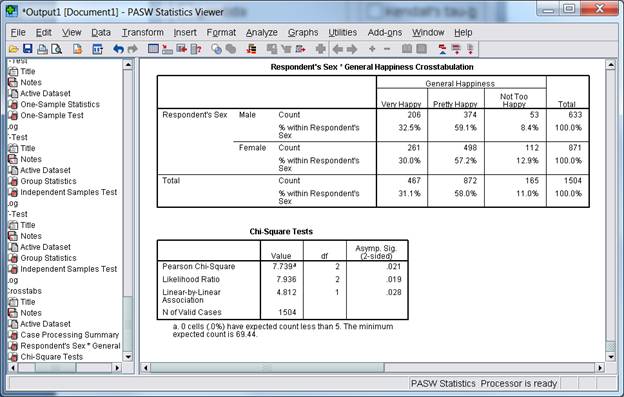624x397 pixels.
Task: Undo the last action with blue arrow
Action: (118, 49)
